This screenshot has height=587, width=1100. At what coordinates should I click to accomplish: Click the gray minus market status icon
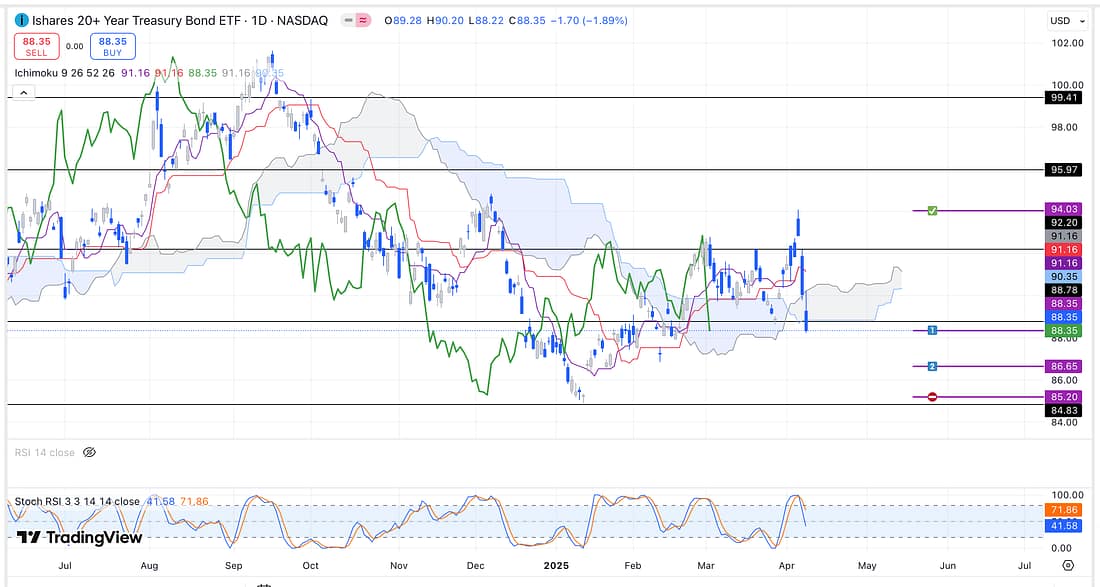point(346,21)
